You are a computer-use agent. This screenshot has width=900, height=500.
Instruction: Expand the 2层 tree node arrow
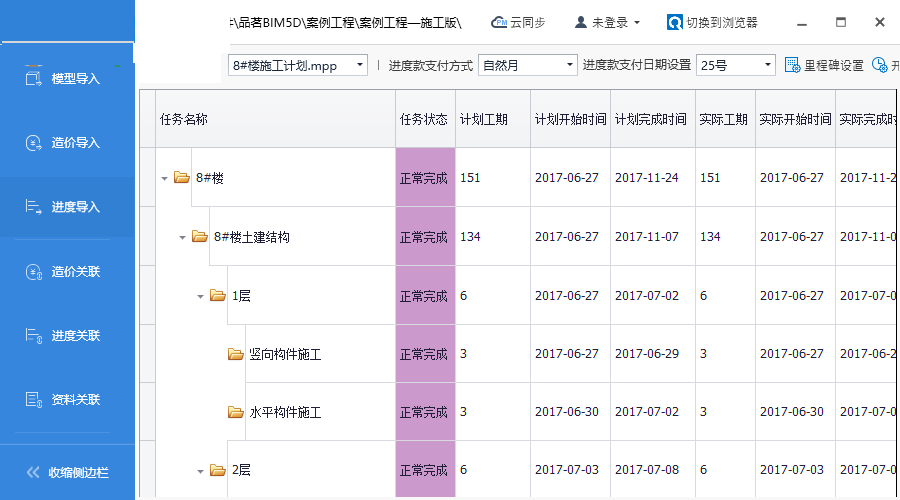click(200, 471)
